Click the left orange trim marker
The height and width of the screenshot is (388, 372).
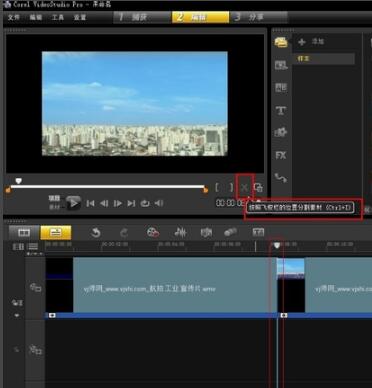pyautogui.click(x=8, y=190)
